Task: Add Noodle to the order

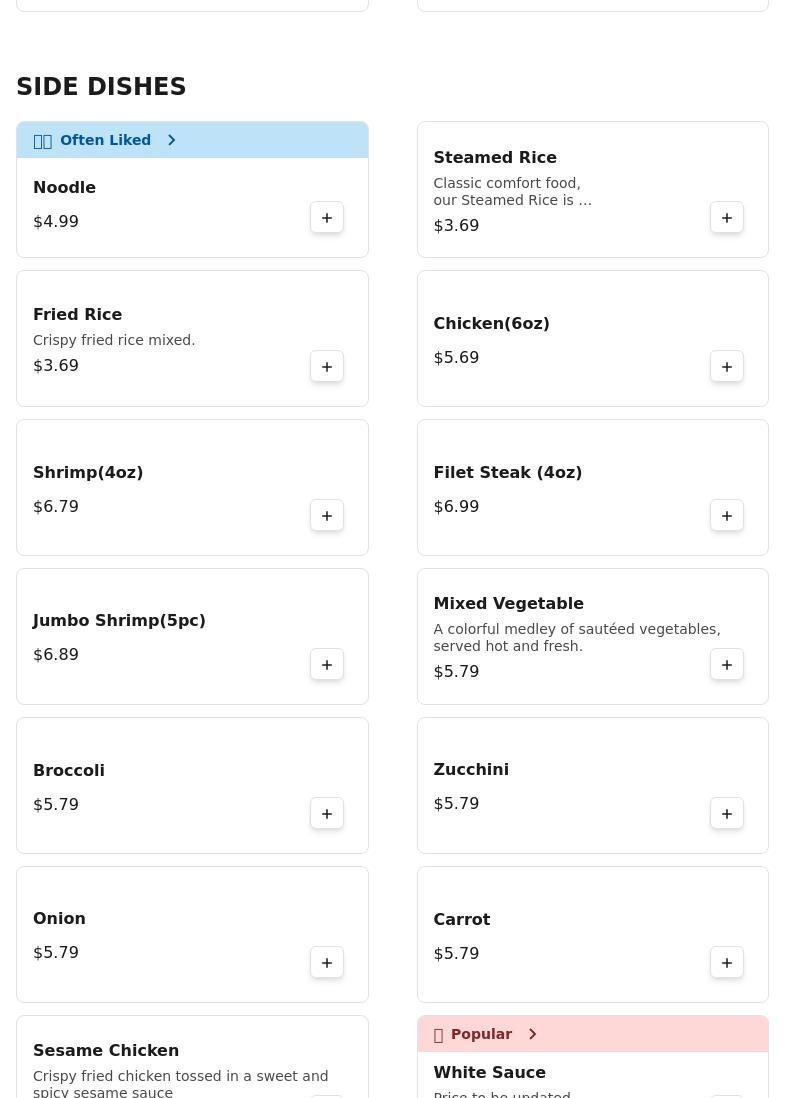Action: click(327, 218)
